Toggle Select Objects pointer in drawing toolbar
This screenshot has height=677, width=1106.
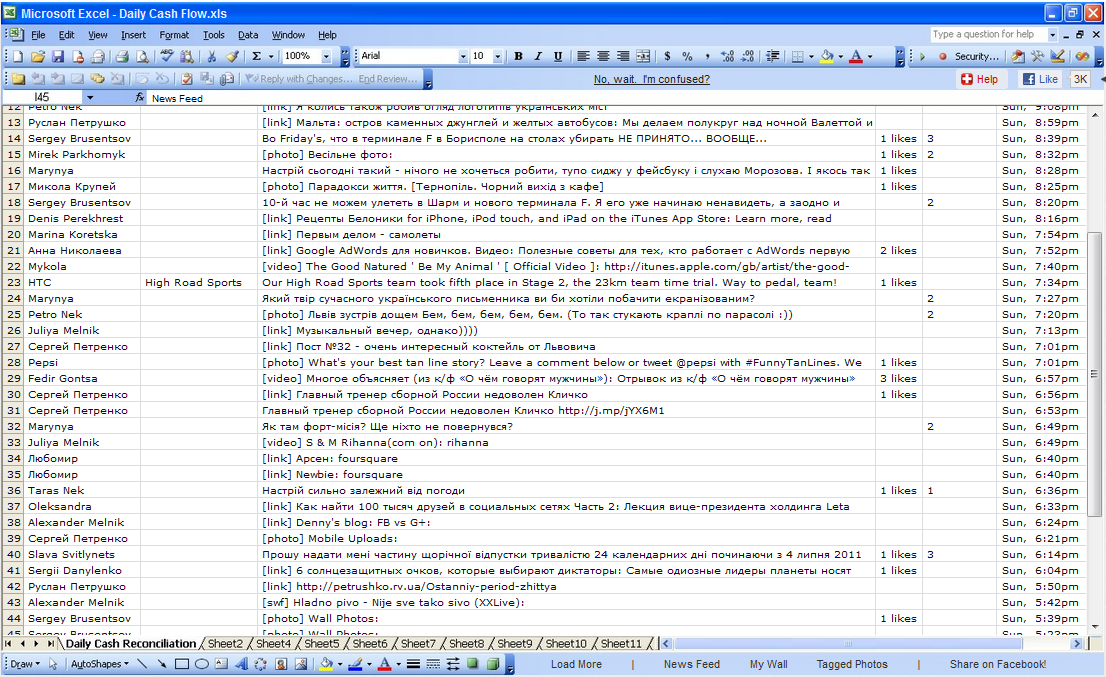click(x=53, y=664)
